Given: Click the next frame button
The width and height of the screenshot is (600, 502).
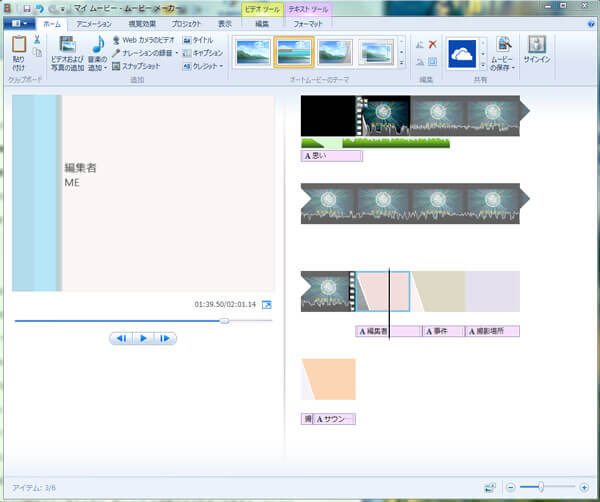Looking at the screenshot, I should tap(165, 338).
